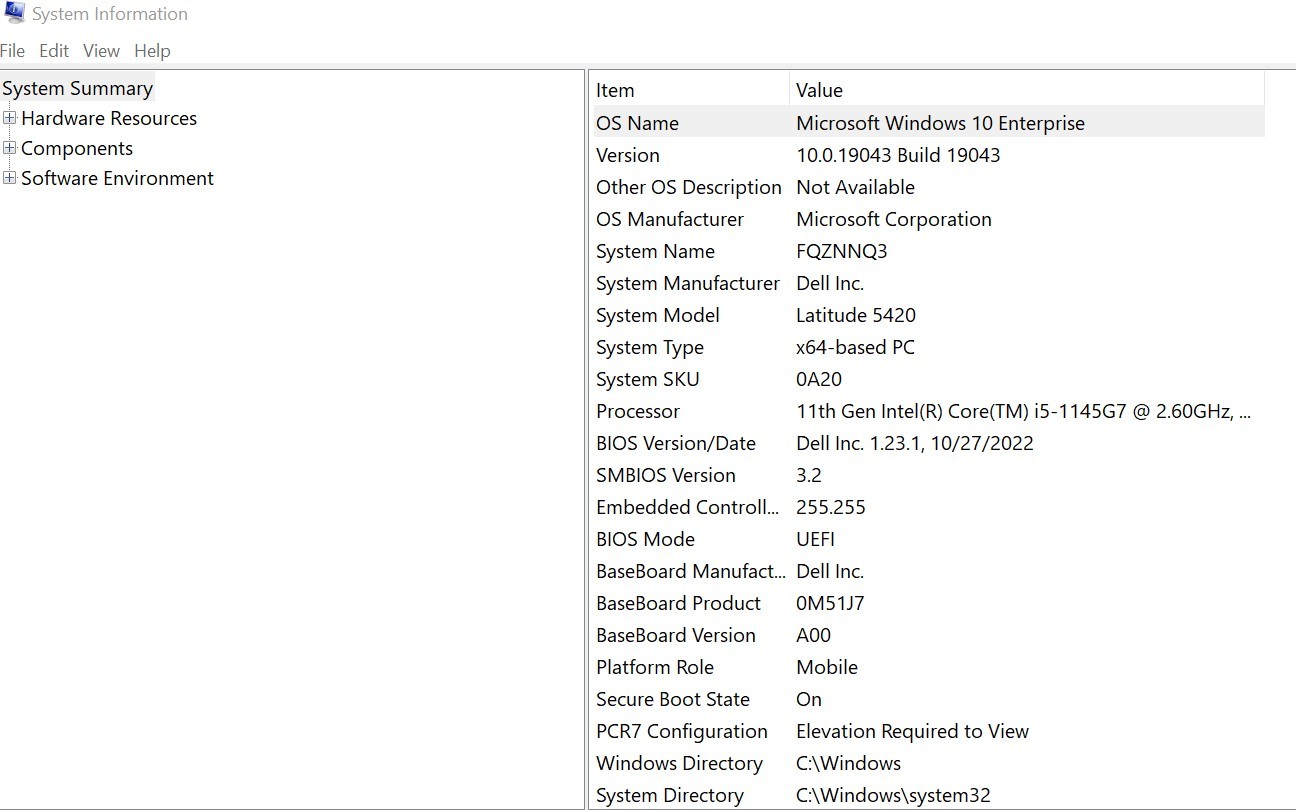Click the Dell Inc. 1.23.1, 10/27/2022 value
This screenshot has height=810, width=1296.
tap(915, 443)
